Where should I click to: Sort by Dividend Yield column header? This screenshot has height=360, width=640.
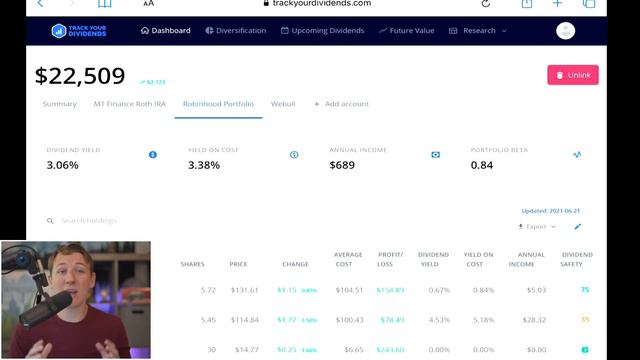pos(433,259)
